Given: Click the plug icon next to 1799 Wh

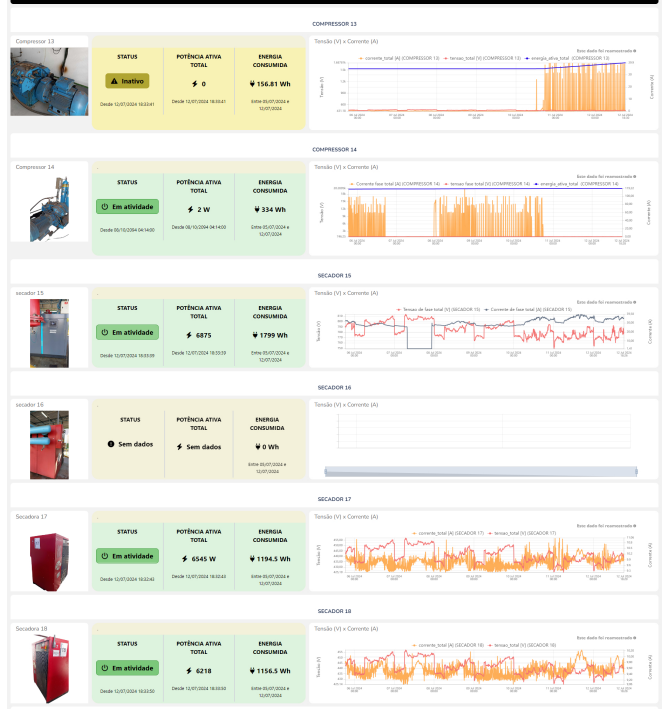Looking at the screenshot, I should [x=255, y=335].
